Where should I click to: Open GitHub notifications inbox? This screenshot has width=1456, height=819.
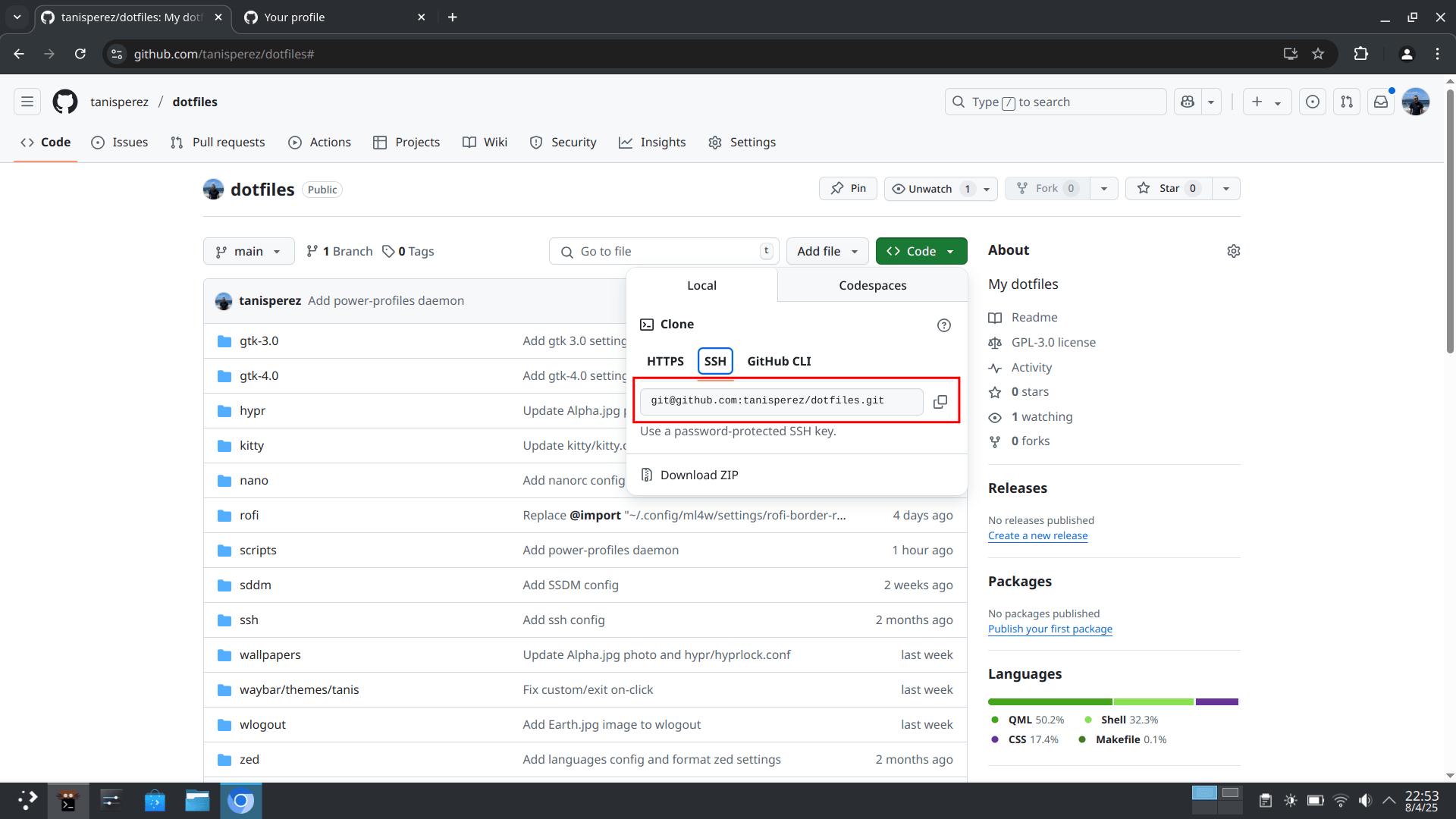coord(1380,101)
